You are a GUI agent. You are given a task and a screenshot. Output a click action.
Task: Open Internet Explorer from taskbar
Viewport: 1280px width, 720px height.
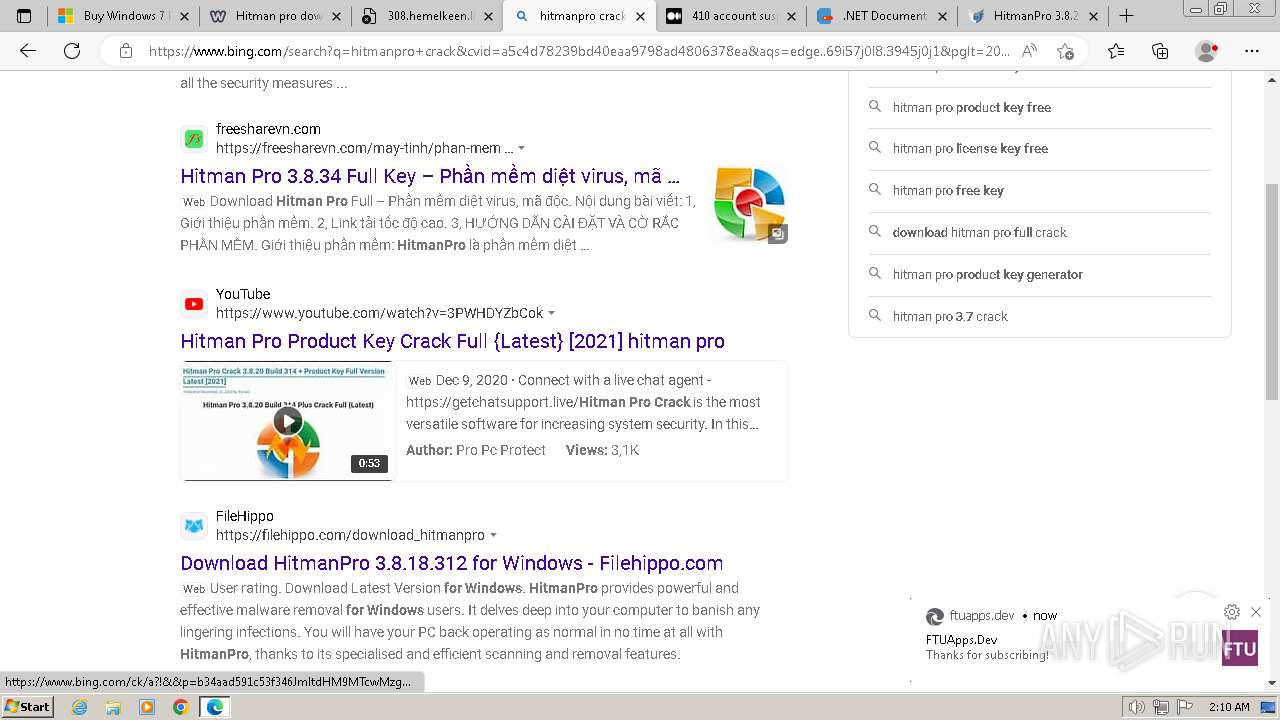[80, 707]
